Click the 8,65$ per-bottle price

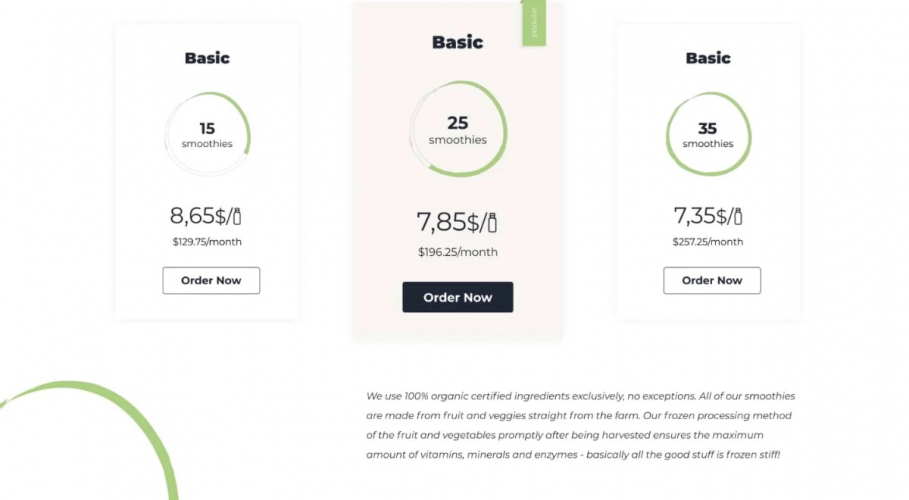coord(198,215)
